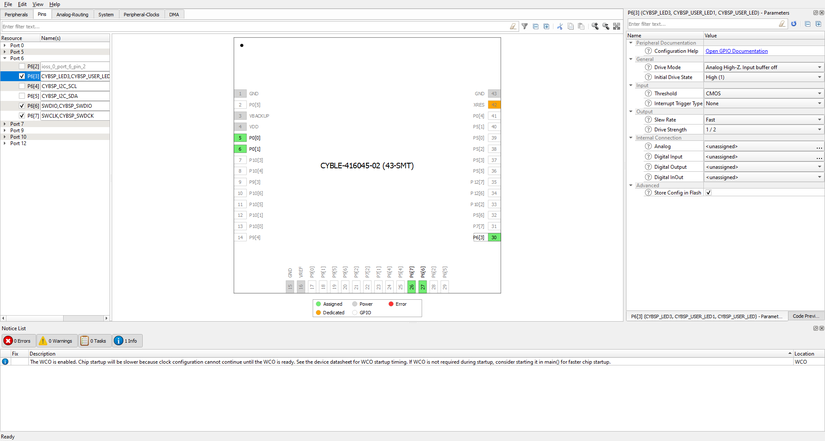This screenshot has width=825, height=441.
Task: Enable the P6[4] pin checkbox
Action: coord(22,86)
